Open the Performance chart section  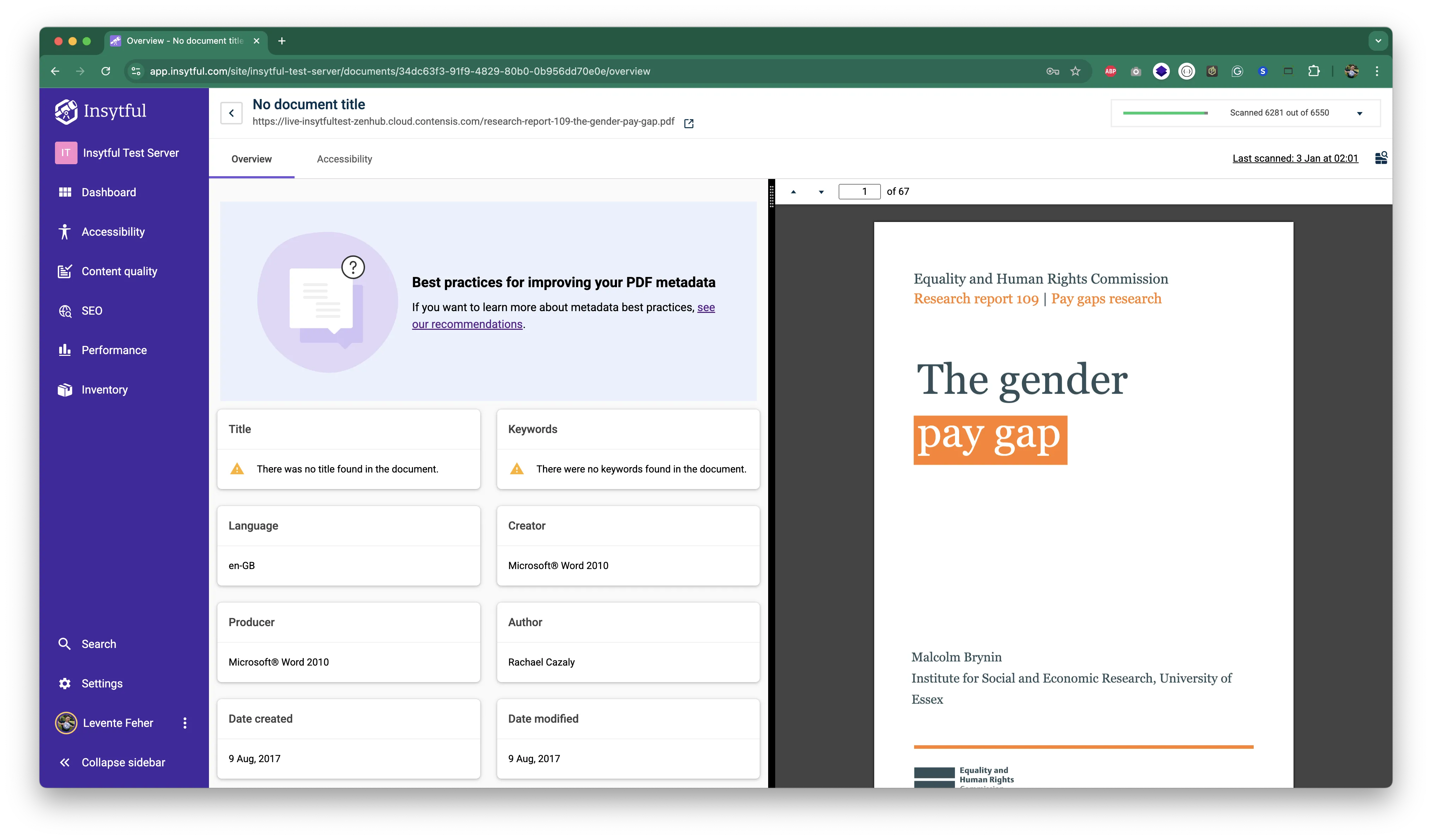[x=114, y=350]
